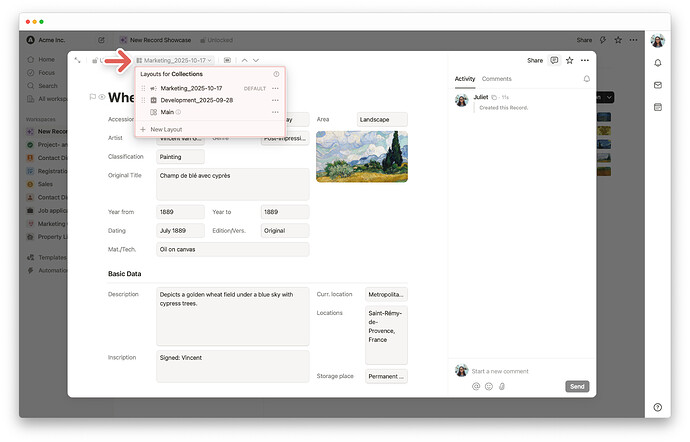Toggle comments panel icon in record header
Image resolution: width=690 pixels, height=442 pixels.
pos(554,60)
